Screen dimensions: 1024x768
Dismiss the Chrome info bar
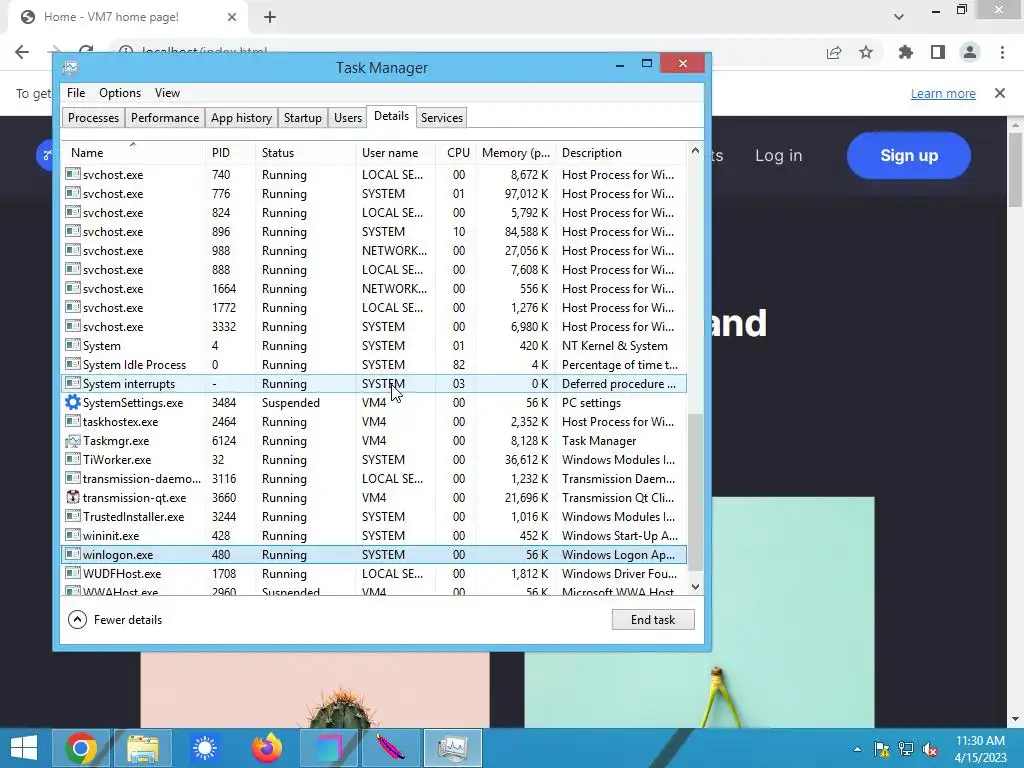tap(1000, 93)
